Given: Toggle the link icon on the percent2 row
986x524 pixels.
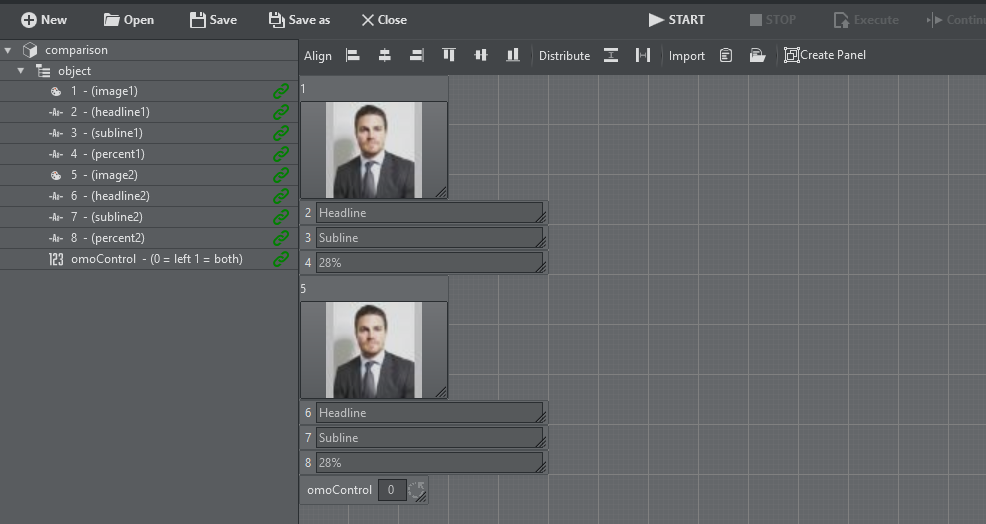Looking at the screenshot, I should [x=281, y=238].
